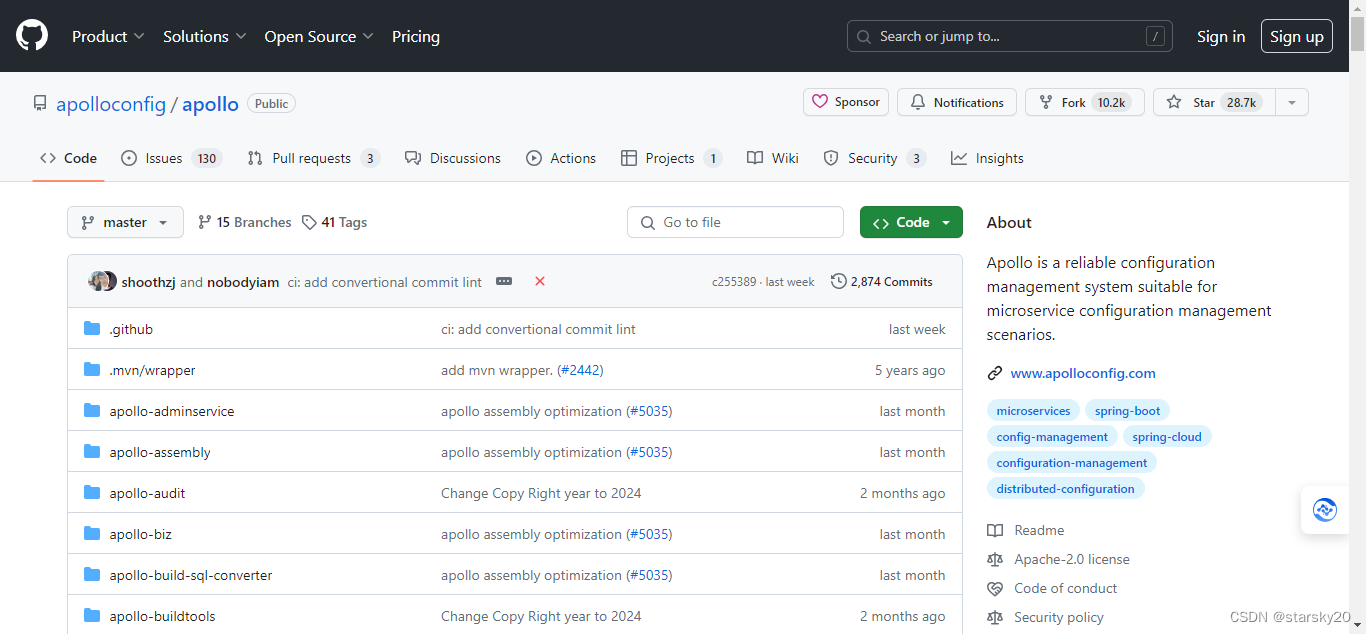Select the configuration-management topic tag

pos(1072,463)
